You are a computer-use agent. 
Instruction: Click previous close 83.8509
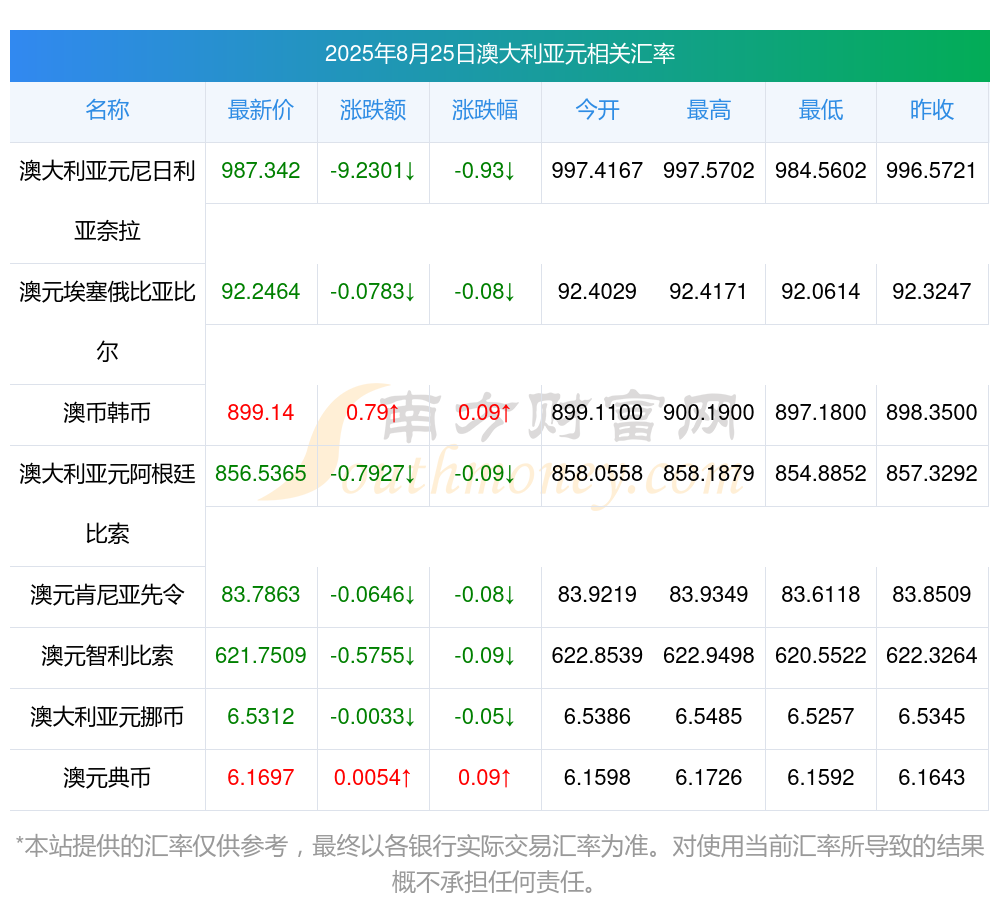932,595
